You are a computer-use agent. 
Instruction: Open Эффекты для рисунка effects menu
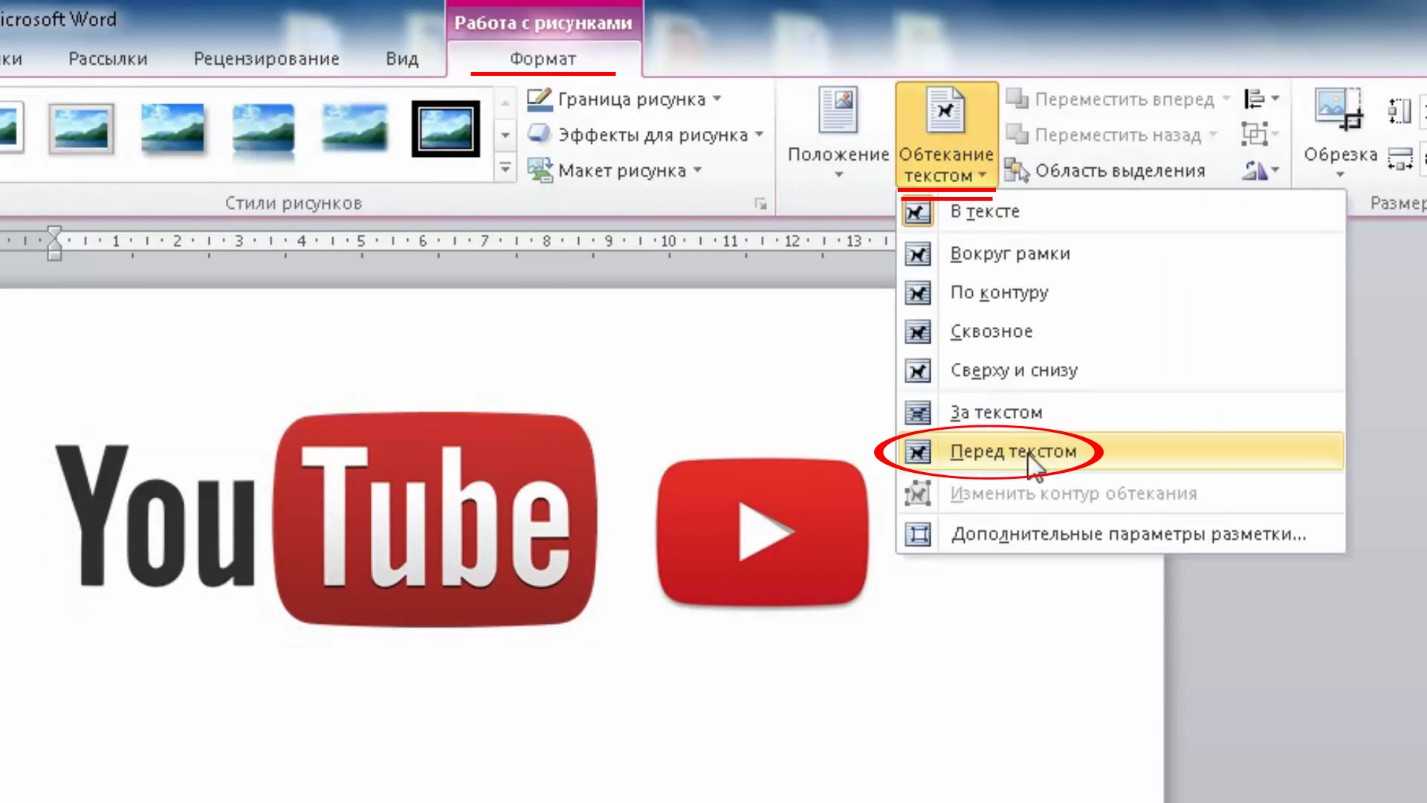[x=646, y=135]
